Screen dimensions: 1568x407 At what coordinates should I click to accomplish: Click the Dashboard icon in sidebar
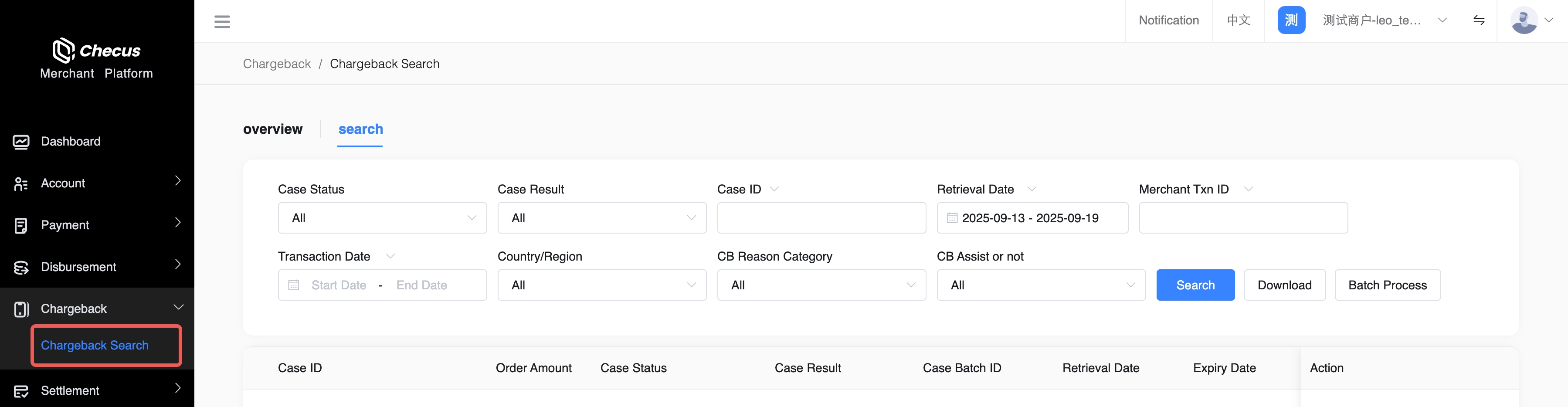coord(21,142)
